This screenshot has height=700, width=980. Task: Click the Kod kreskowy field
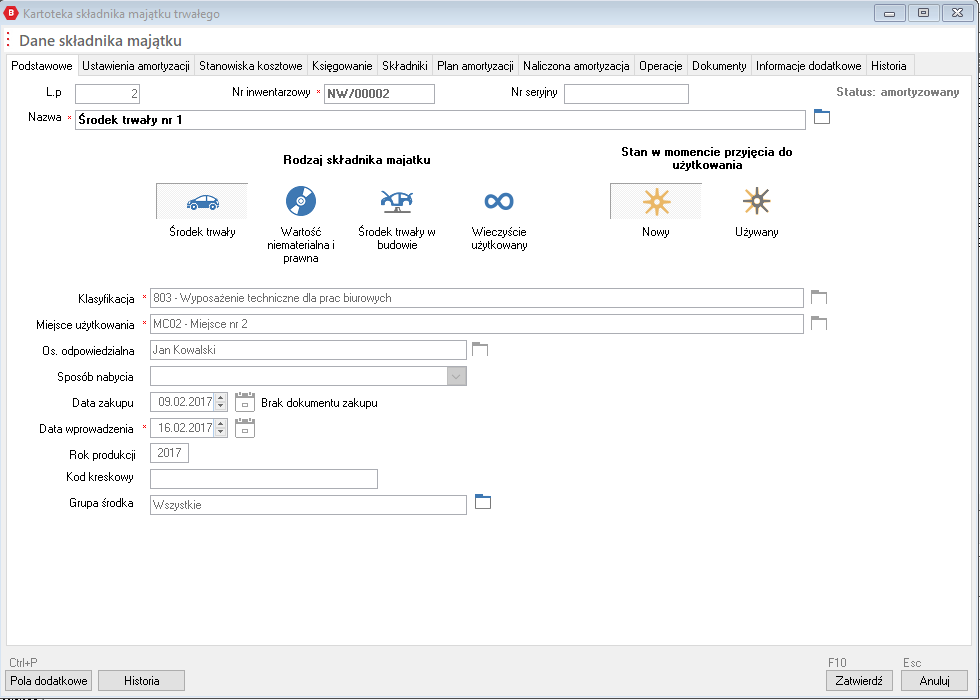(x=264, y=479)
